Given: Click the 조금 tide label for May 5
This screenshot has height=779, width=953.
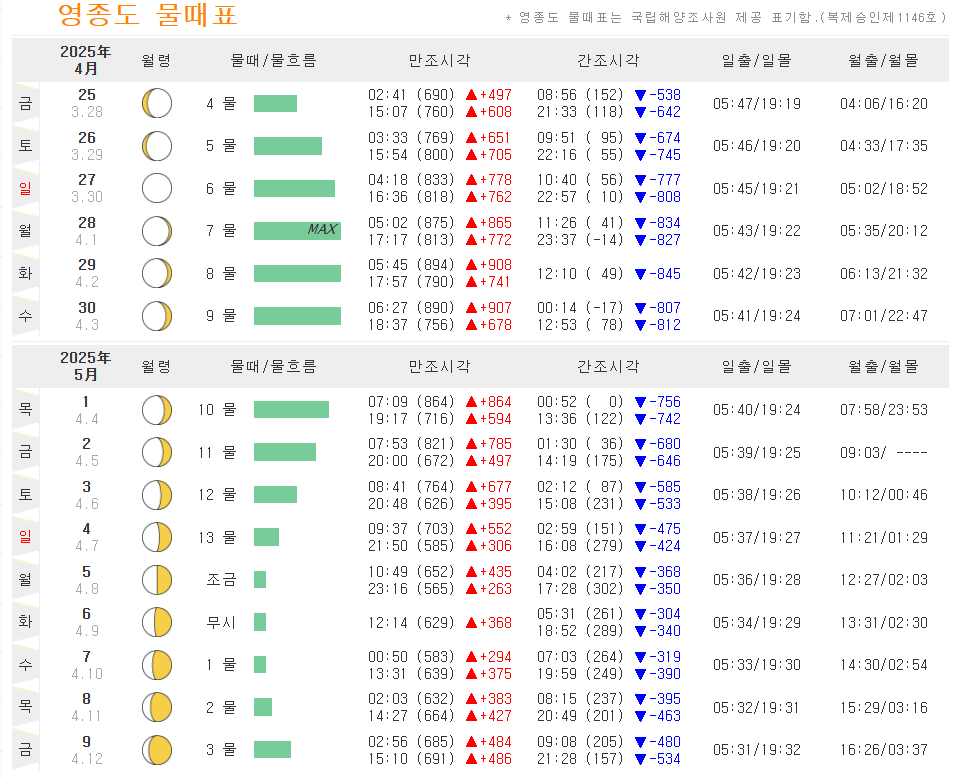Looking at the screenshot, I should pos(221,580).
